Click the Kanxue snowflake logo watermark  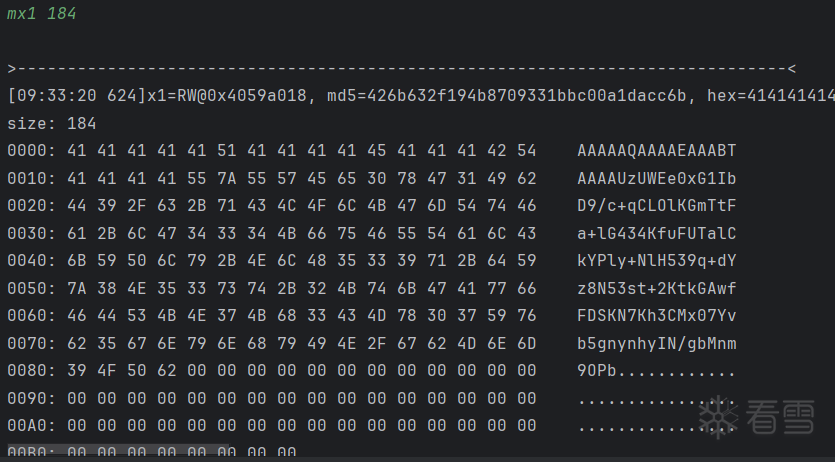(718, 418)
